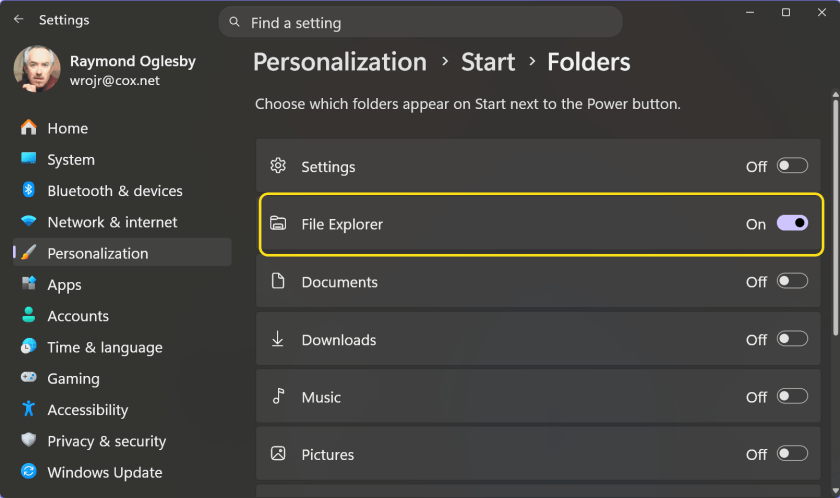Screen dimensions: 840x498
Task: Click the scrollbar up arrow
Action: click(835, 94)
